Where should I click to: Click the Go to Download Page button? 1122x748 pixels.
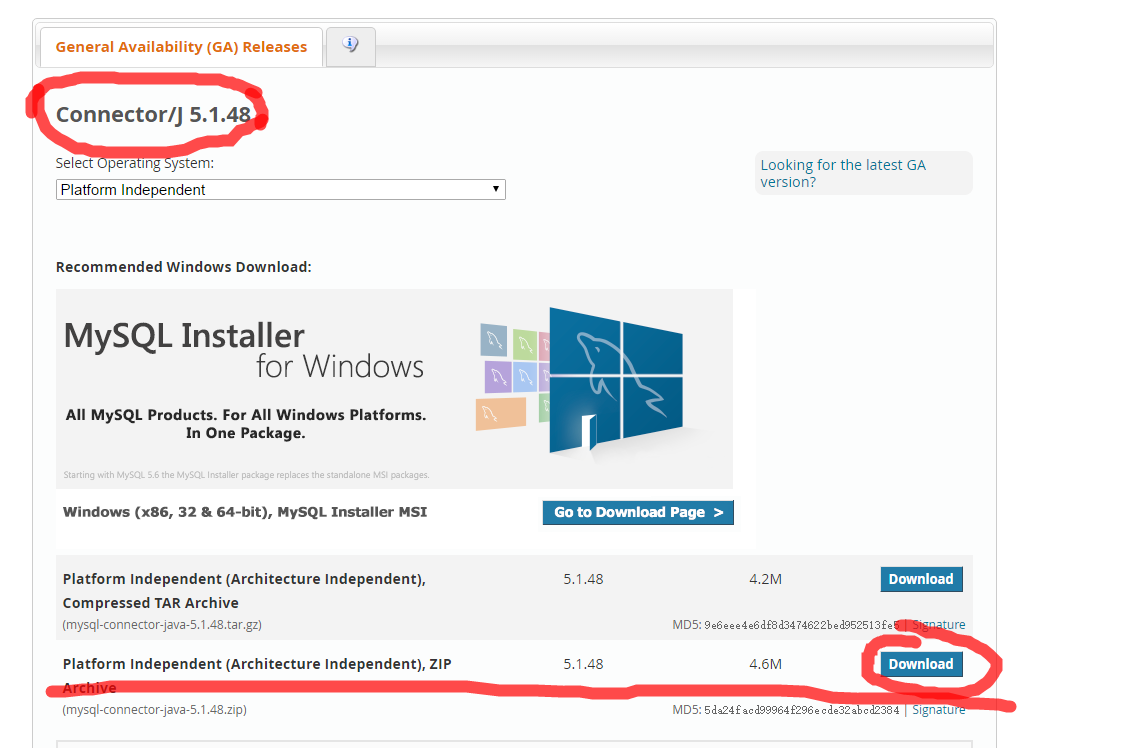point(638,513)
